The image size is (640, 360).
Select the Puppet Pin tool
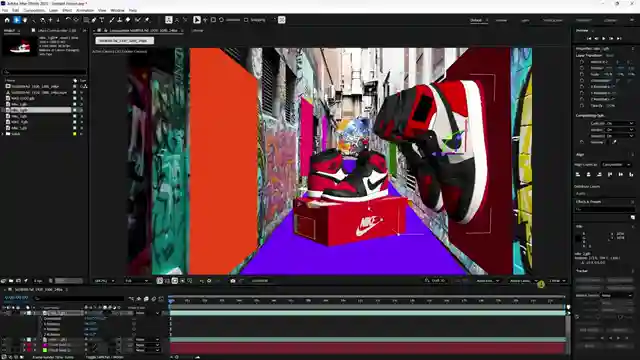pos(147,20)
